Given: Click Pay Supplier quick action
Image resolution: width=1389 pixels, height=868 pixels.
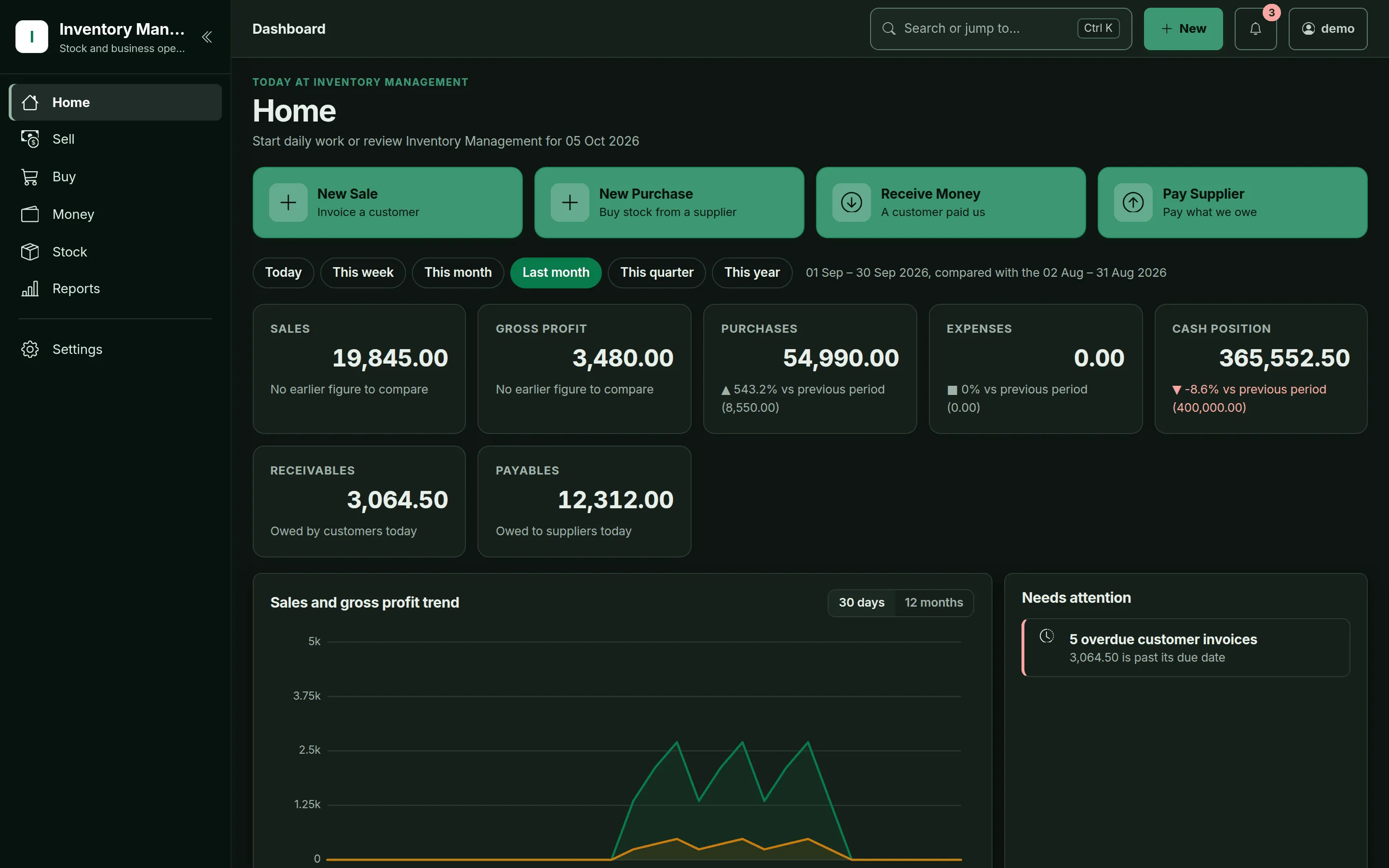Looking at the screenshot, I should point(1232,203).
